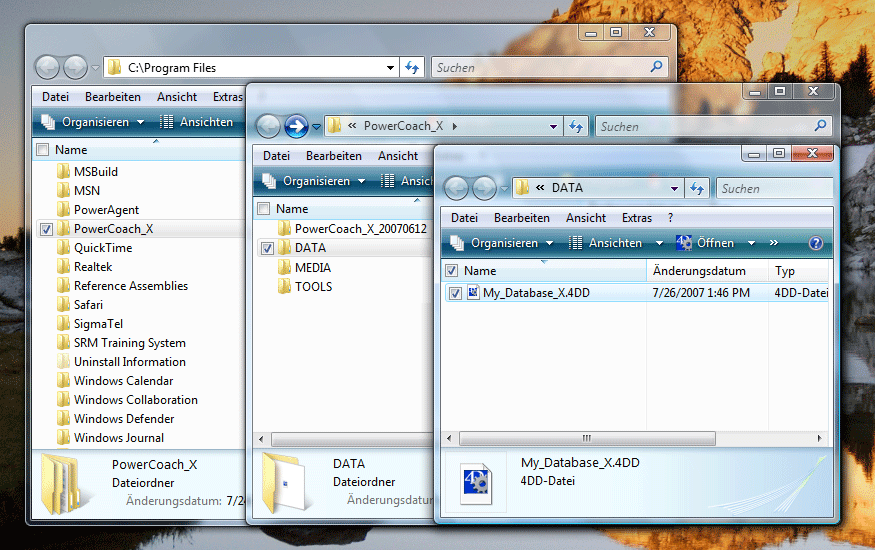Screen dimensions: 875x550
Task: Open the PowerCoach_X address bar dropdown
Action: (x=554, y=127)
